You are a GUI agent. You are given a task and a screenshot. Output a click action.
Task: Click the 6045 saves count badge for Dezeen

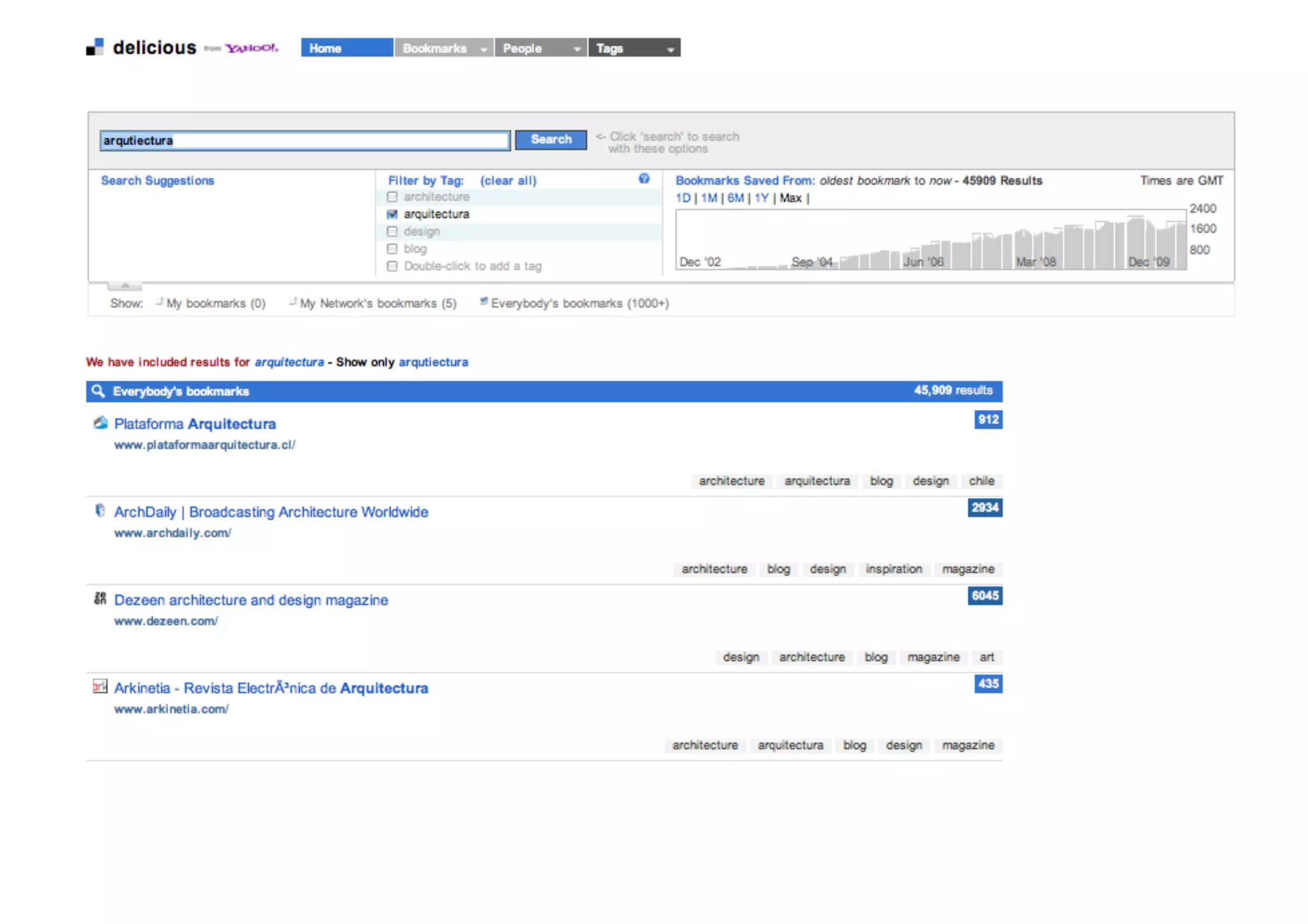[x=984, y=596]
